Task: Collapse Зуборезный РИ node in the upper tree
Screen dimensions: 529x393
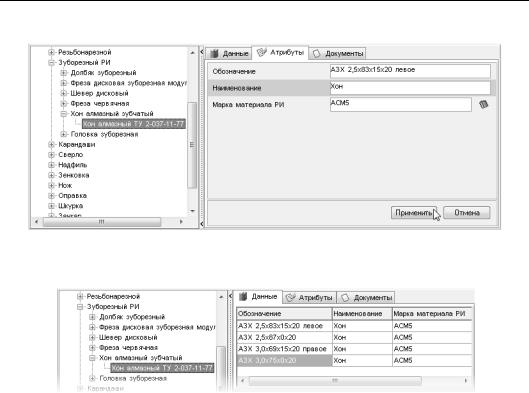Action: 51,62
